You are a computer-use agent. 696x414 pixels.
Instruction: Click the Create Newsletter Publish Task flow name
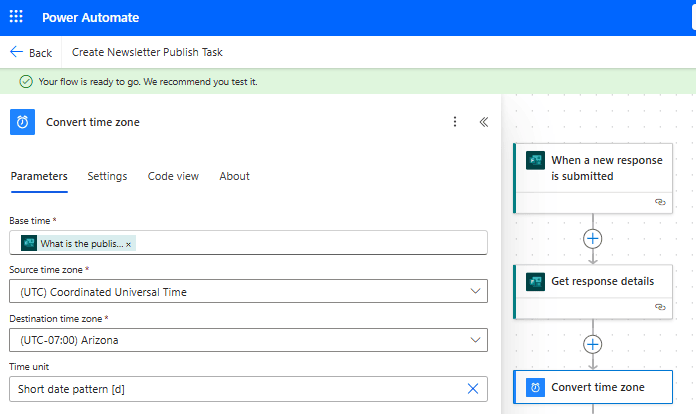click(x=147, y=52)
